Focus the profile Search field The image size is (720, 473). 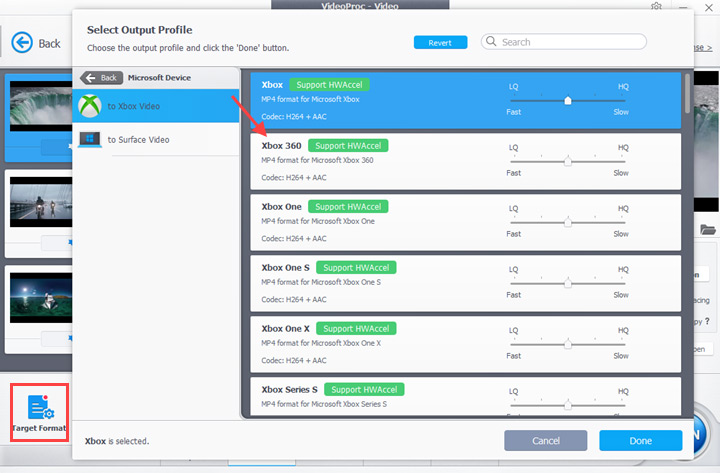(564, 42)
